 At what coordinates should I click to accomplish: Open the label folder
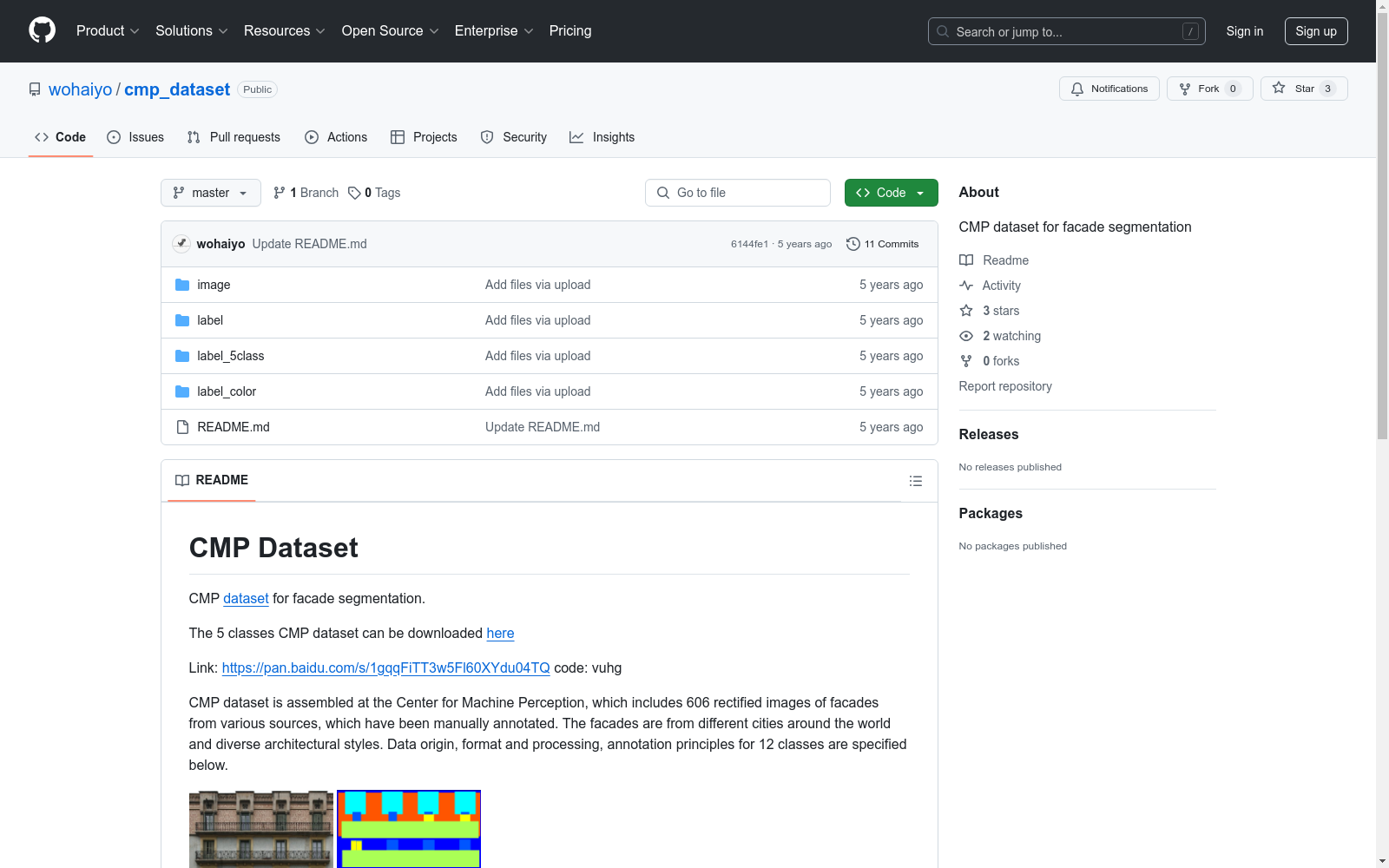210,320
